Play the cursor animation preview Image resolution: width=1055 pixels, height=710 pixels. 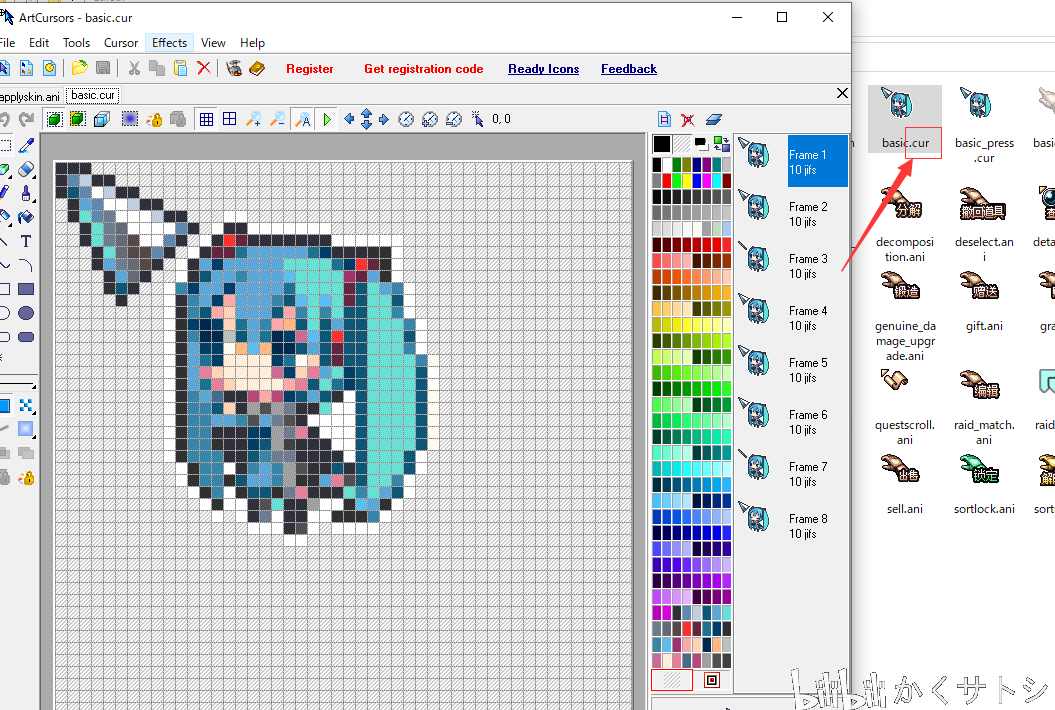327,119
